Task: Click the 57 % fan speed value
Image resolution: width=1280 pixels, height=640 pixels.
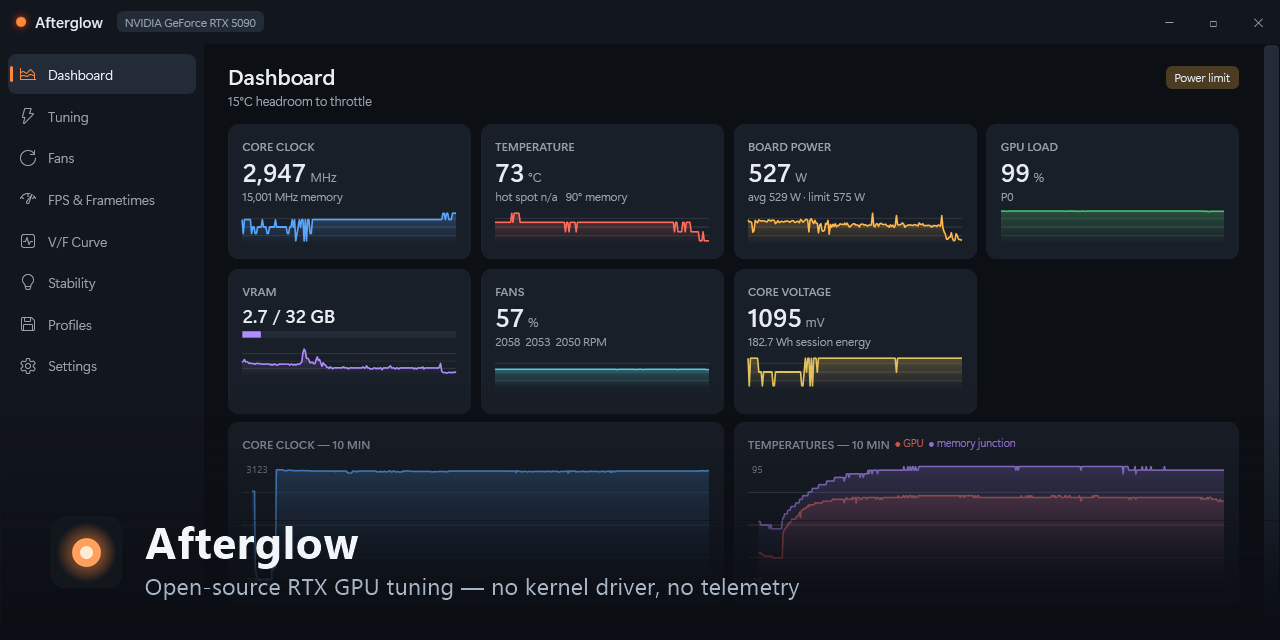Action: (x=517, y=319)
